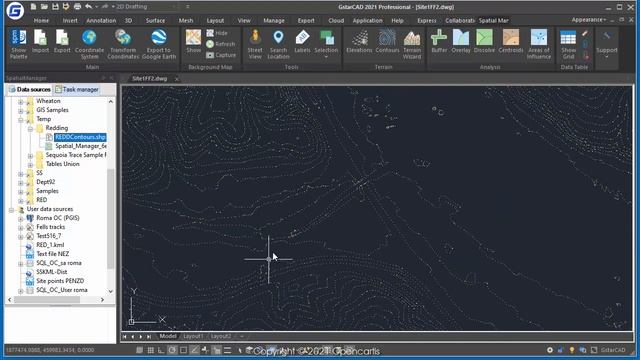The height and width of the screenshot is (360, 640).
Task: Click the GstarCAD application logo button
Action: coord(15,11)
